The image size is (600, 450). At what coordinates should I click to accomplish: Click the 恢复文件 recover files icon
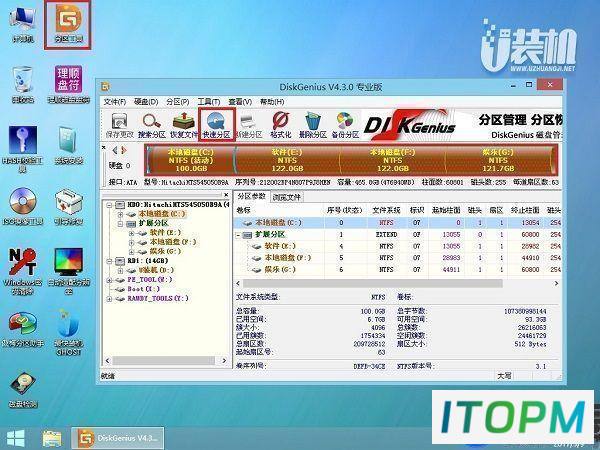[x=184, y=125]
